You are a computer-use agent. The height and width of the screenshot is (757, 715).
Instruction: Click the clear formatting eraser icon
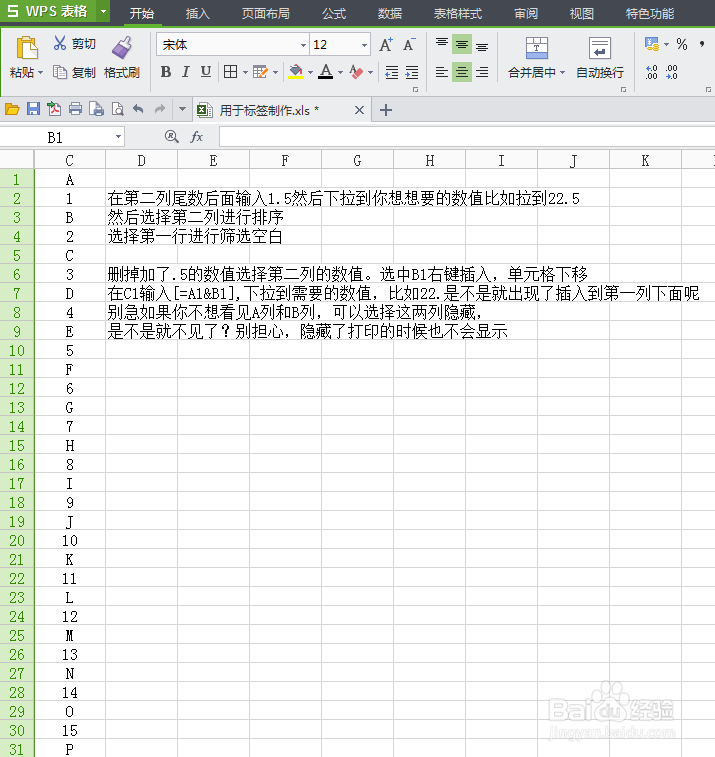click(356, 72)
